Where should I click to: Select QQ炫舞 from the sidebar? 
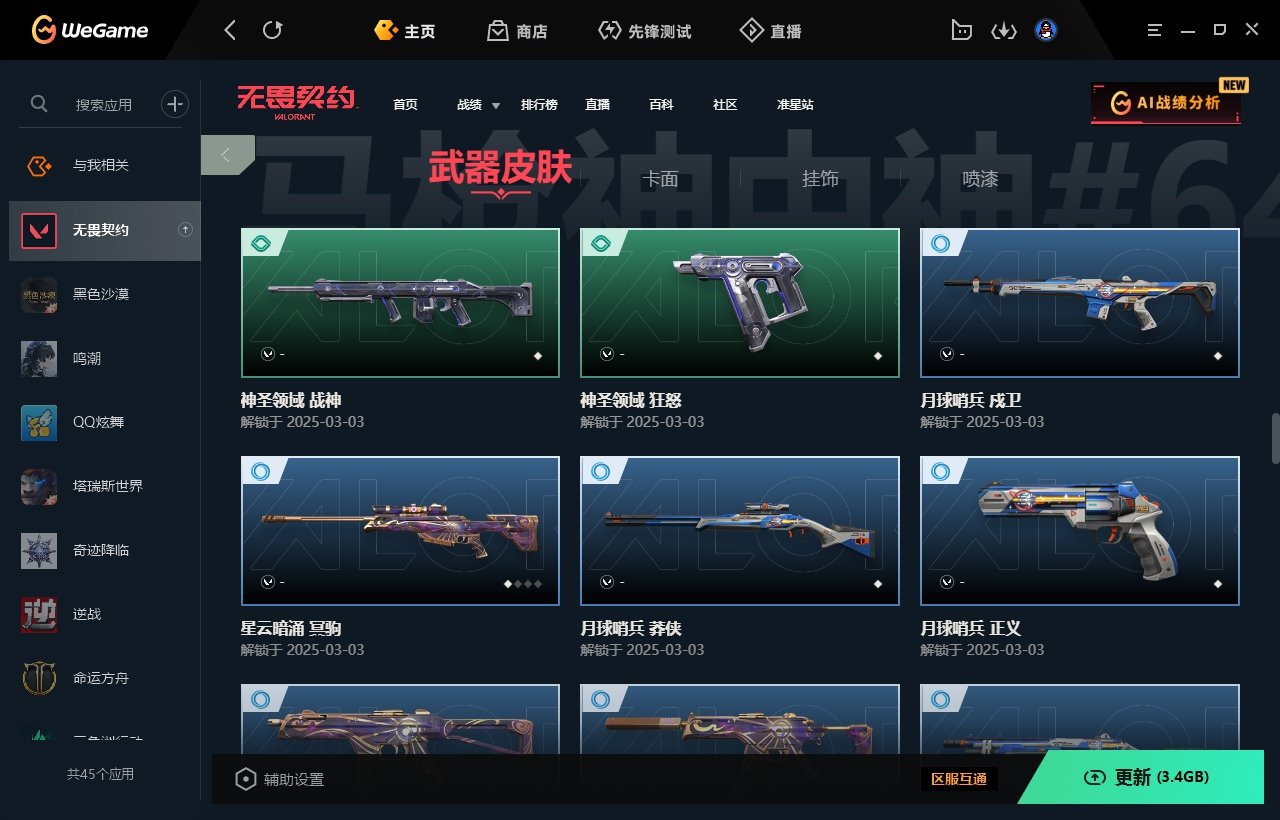[100, 422]
